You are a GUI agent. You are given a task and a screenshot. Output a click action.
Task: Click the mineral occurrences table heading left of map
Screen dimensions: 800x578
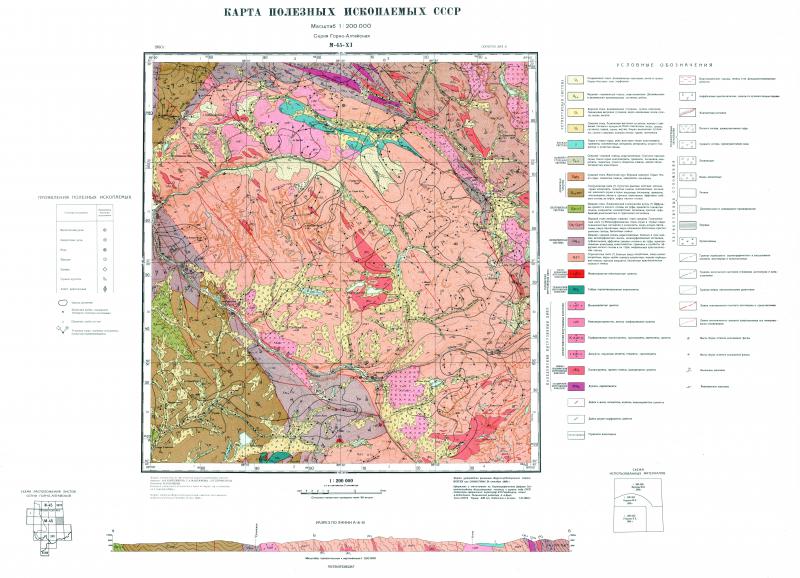click(x=86, y=196)
